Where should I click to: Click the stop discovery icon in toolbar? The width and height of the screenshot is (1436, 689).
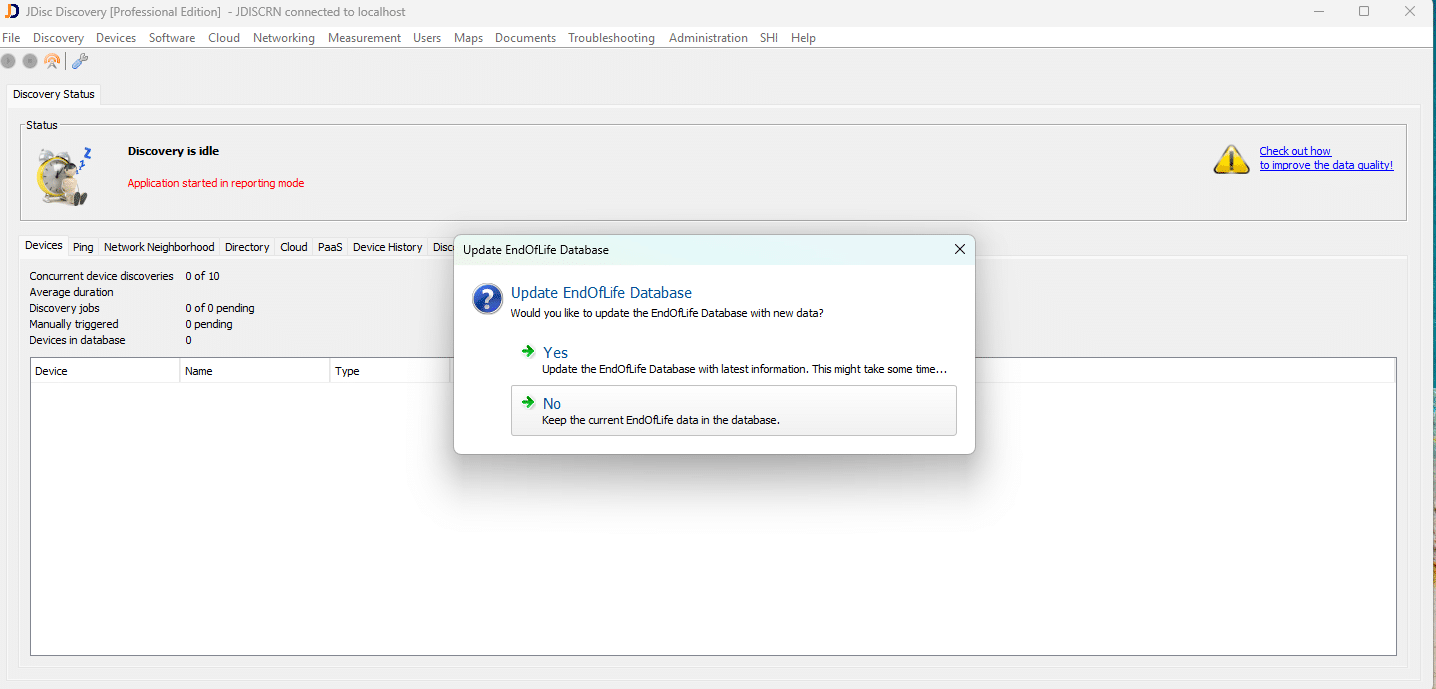(x=30, y=61)
